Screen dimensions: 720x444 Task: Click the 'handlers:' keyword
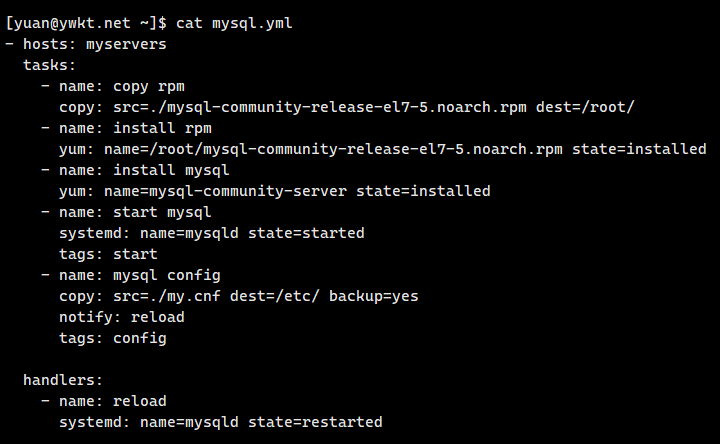click(x=63, y=380)
